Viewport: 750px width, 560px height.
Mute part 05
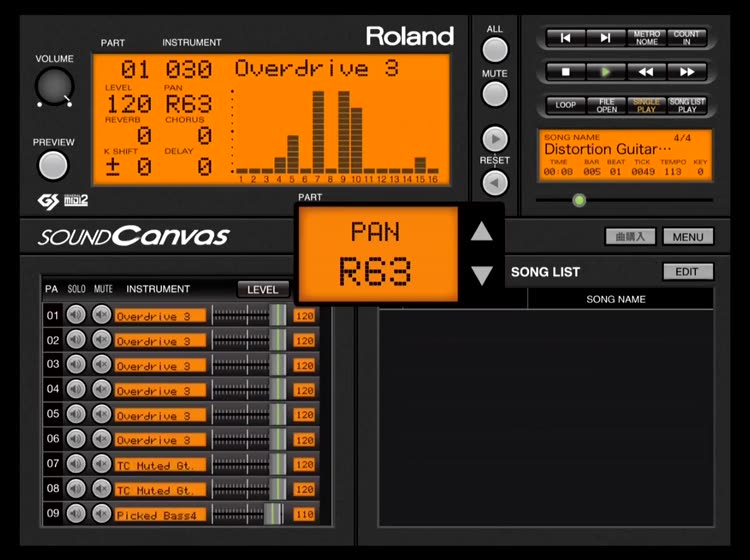(x=101, y=414)
